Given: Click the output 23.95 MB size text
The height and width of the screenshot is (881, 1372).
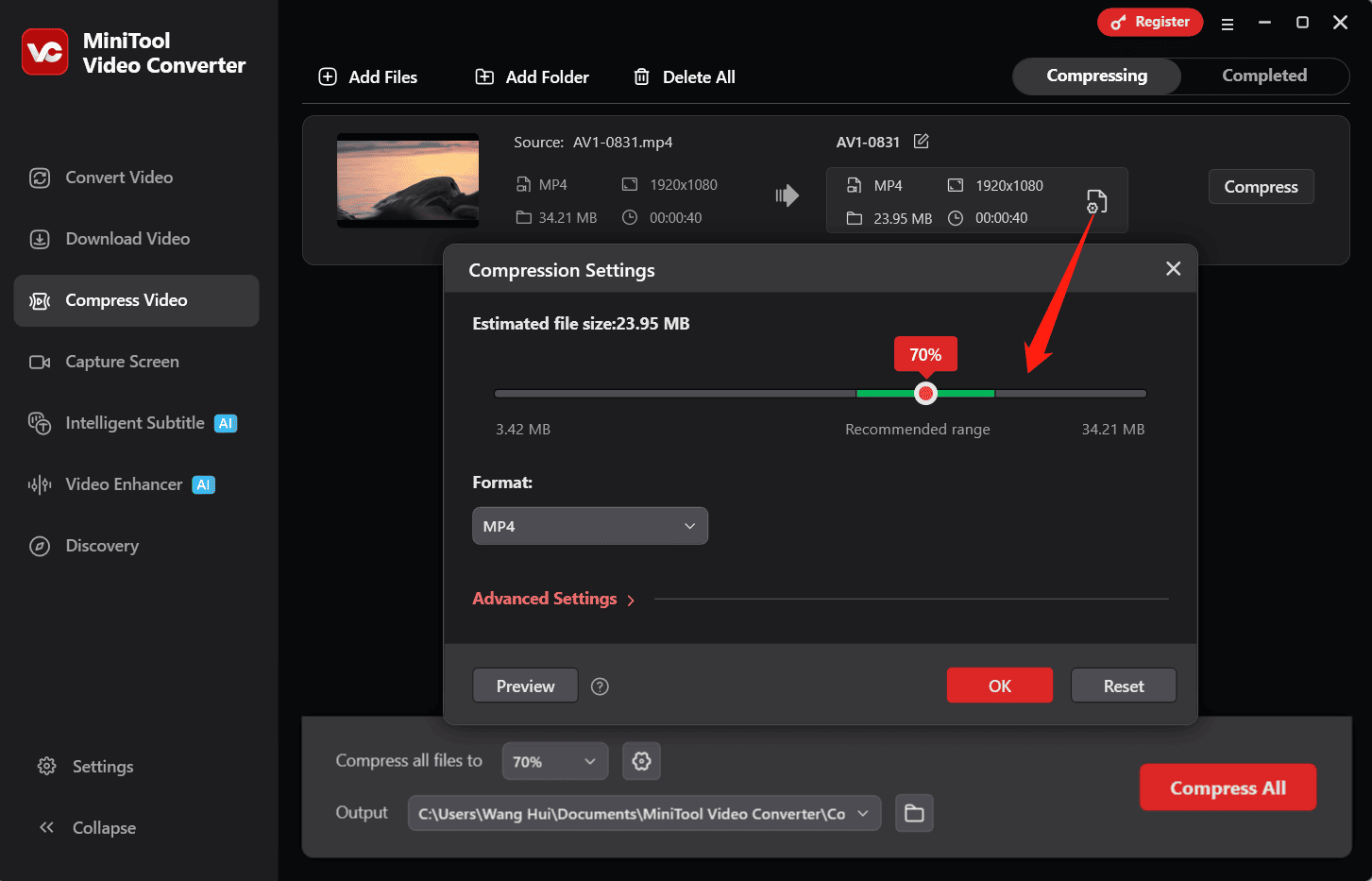Looking at the screenshot, I should coord(903,218).
